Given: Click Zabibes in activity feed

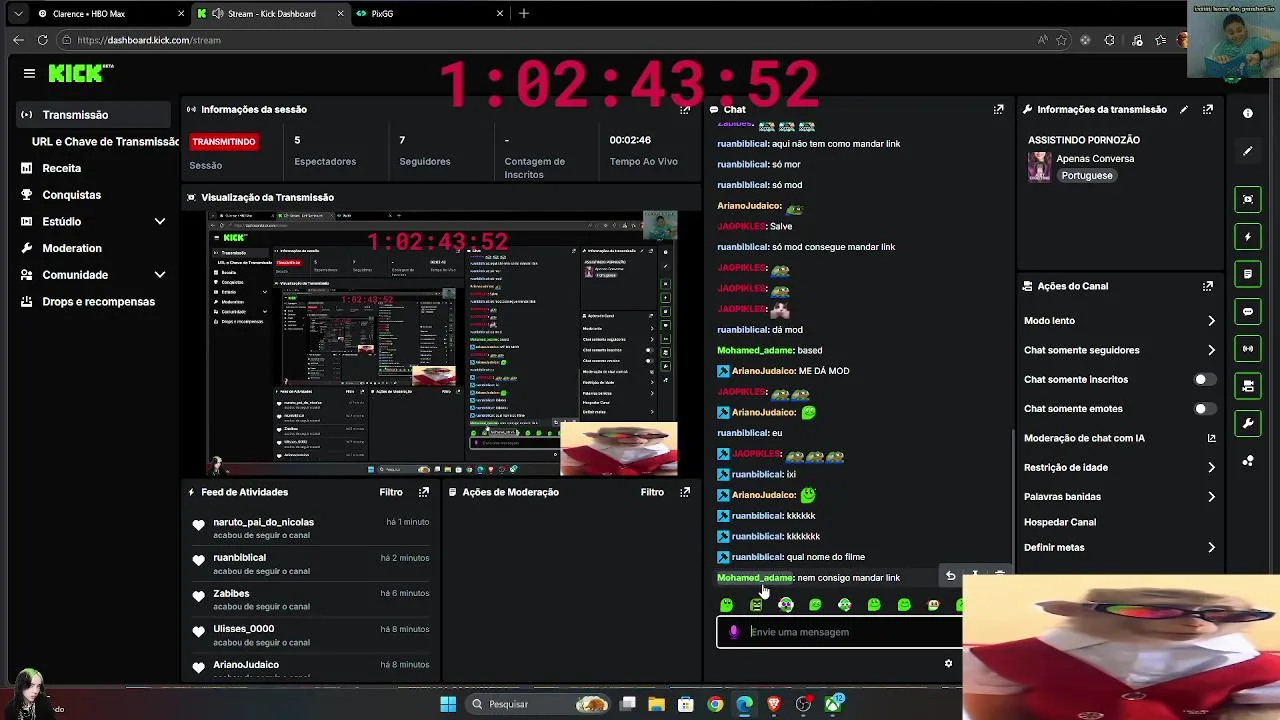Looking at the screenshot, I should pos(231,594).
